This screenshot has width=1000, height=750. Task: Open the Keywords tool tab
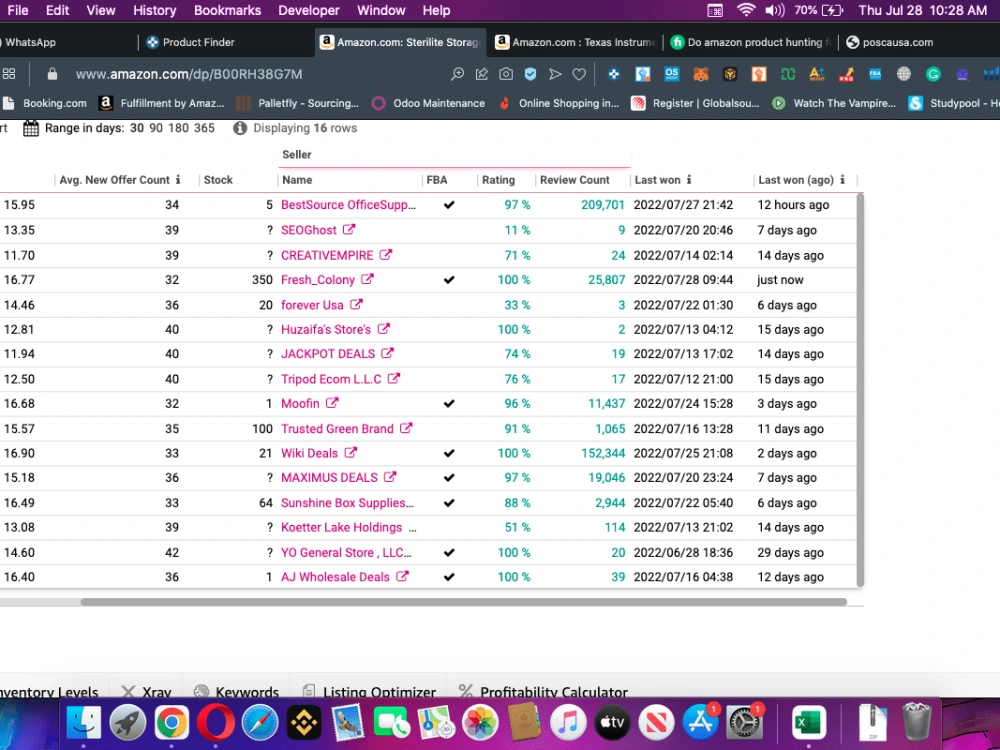tap(237, 692)
